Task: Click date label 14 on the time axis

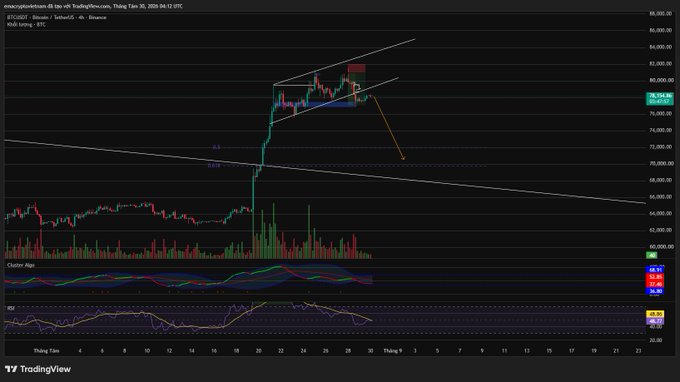Action: coord(191,351)
